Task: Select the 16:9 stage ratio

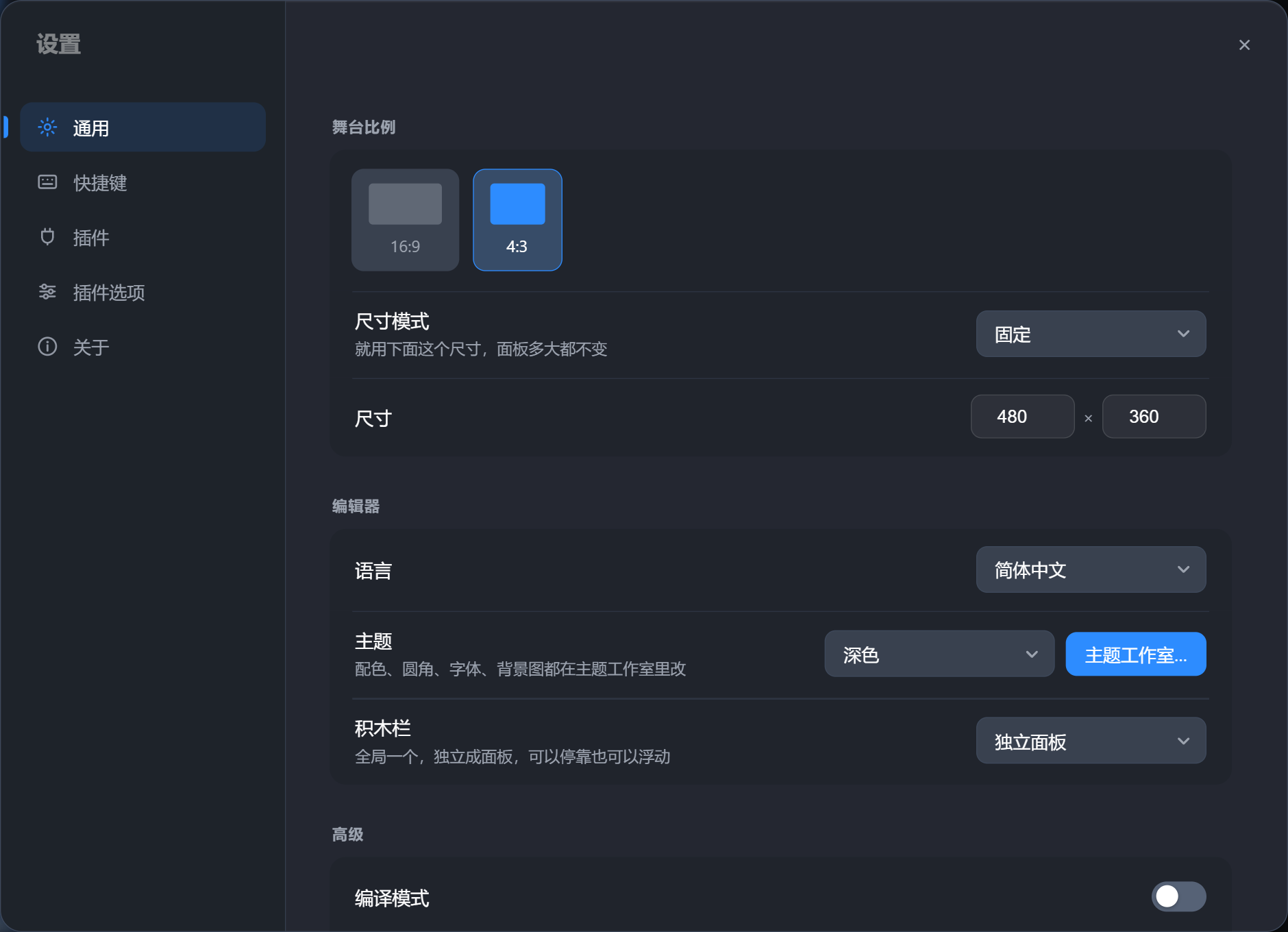Action: point(405,220)
